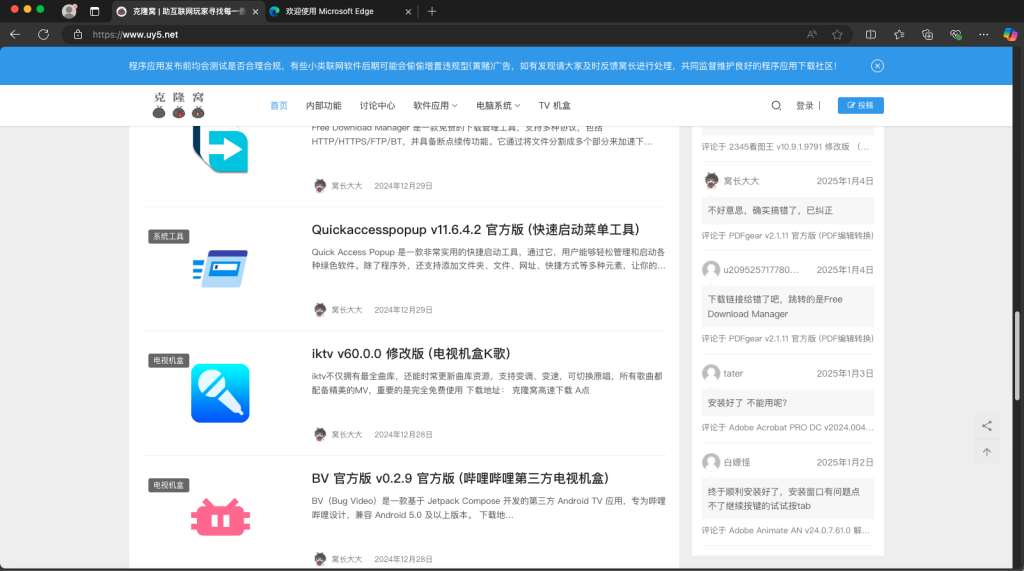1024x571 pixels.
Task: Click the 系统工具 category tag
Action: pyautogui.click(x=168, y=237)
